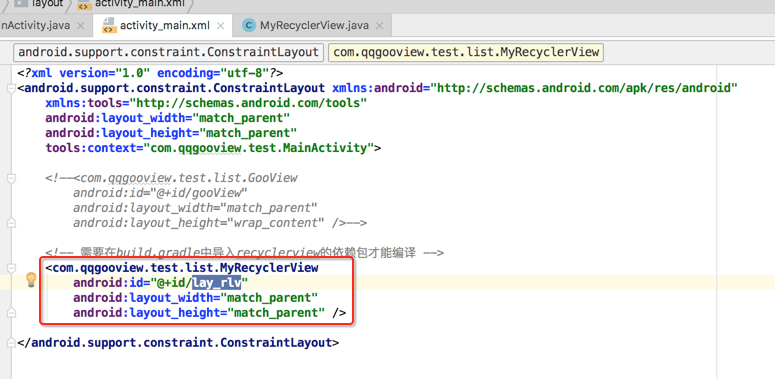The width and height of the screenshot is (775, 379).
Task: Click the xmlns:tools attribute line
Action: (x=206, y=103)
